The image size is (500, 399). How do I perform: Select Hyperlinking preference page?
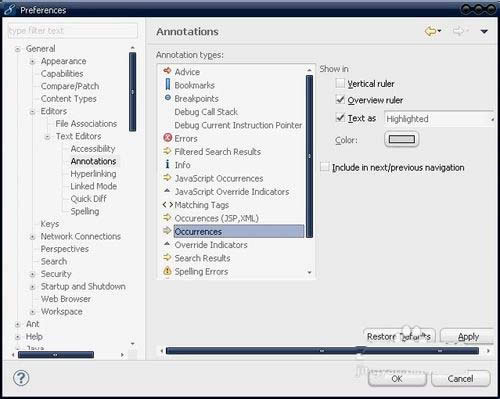tap(93, 174)
